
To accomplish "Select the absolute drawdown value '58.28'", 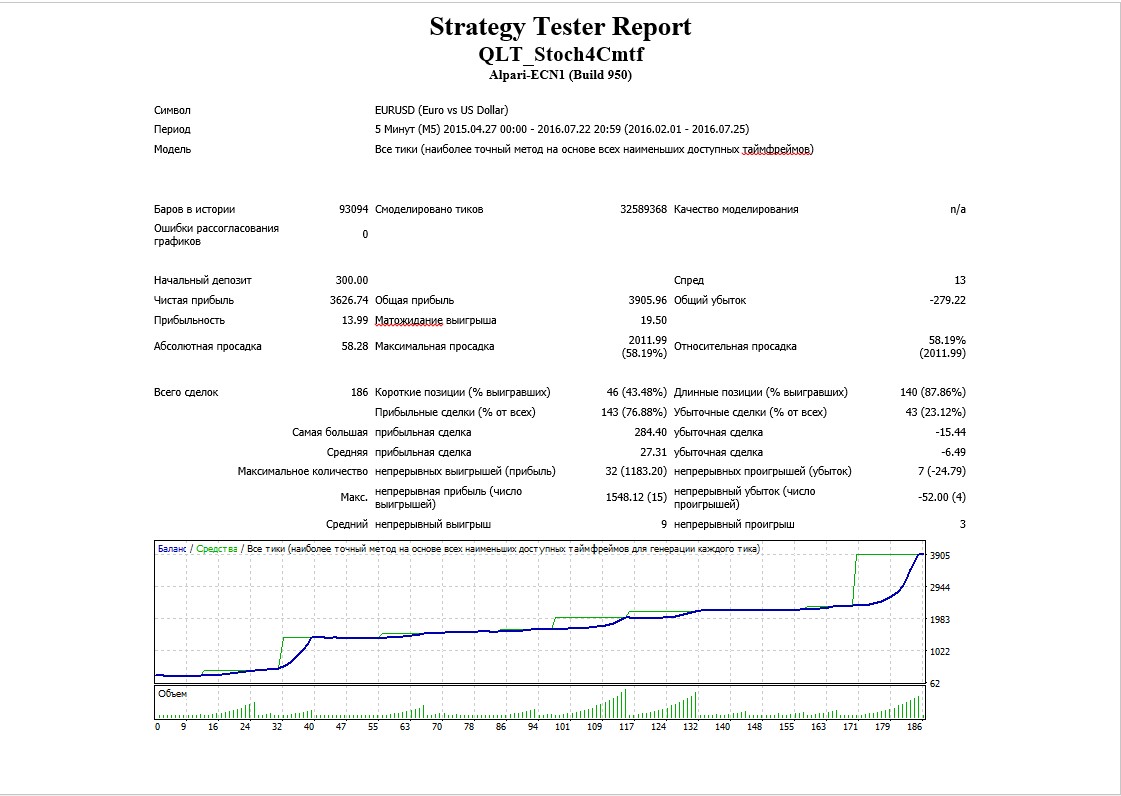I will tap(355, 346).
